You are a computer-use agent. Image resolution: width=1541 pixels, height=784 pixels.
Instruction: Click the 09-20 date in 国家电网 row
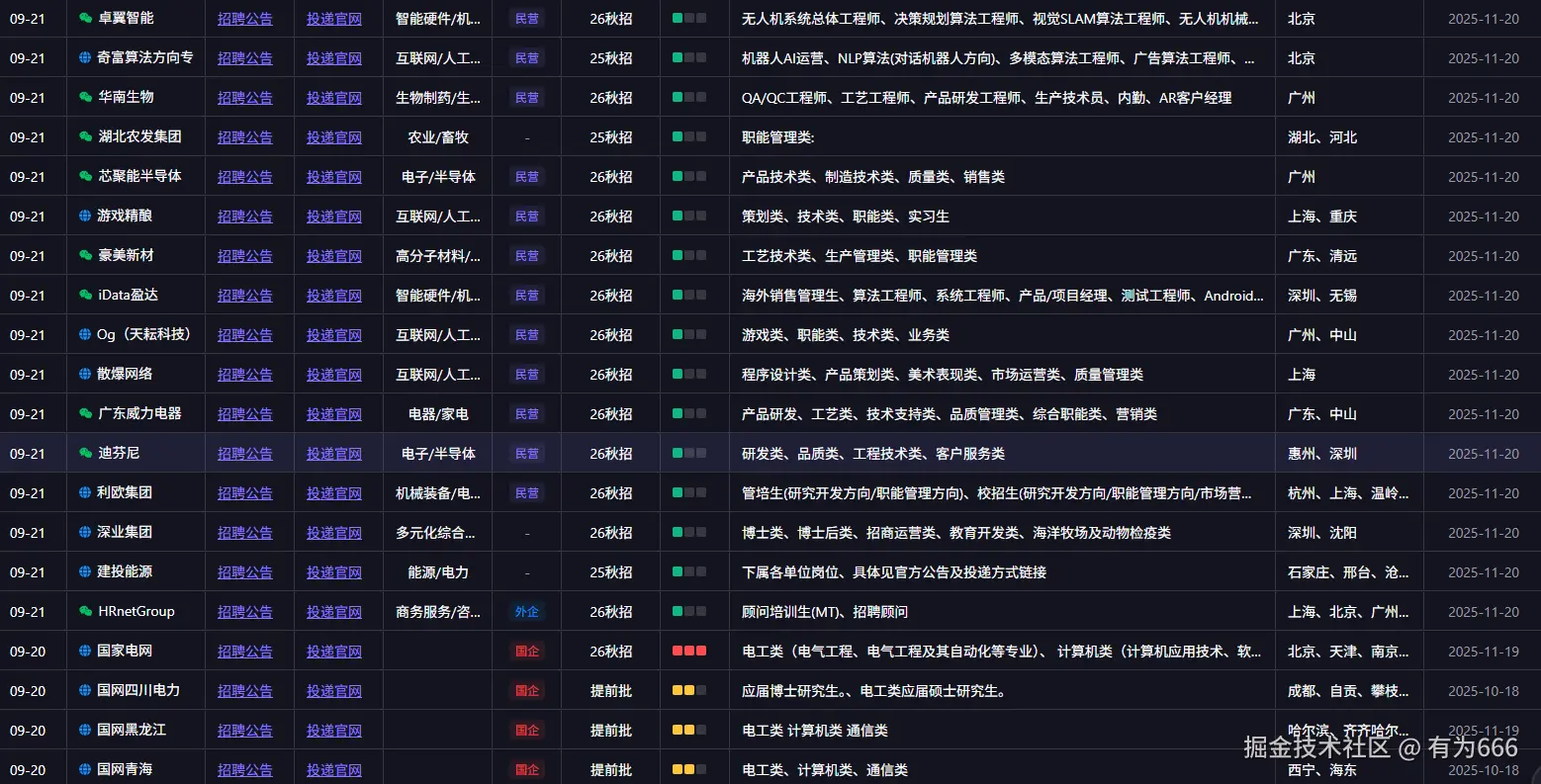click(x=28, y=652)
